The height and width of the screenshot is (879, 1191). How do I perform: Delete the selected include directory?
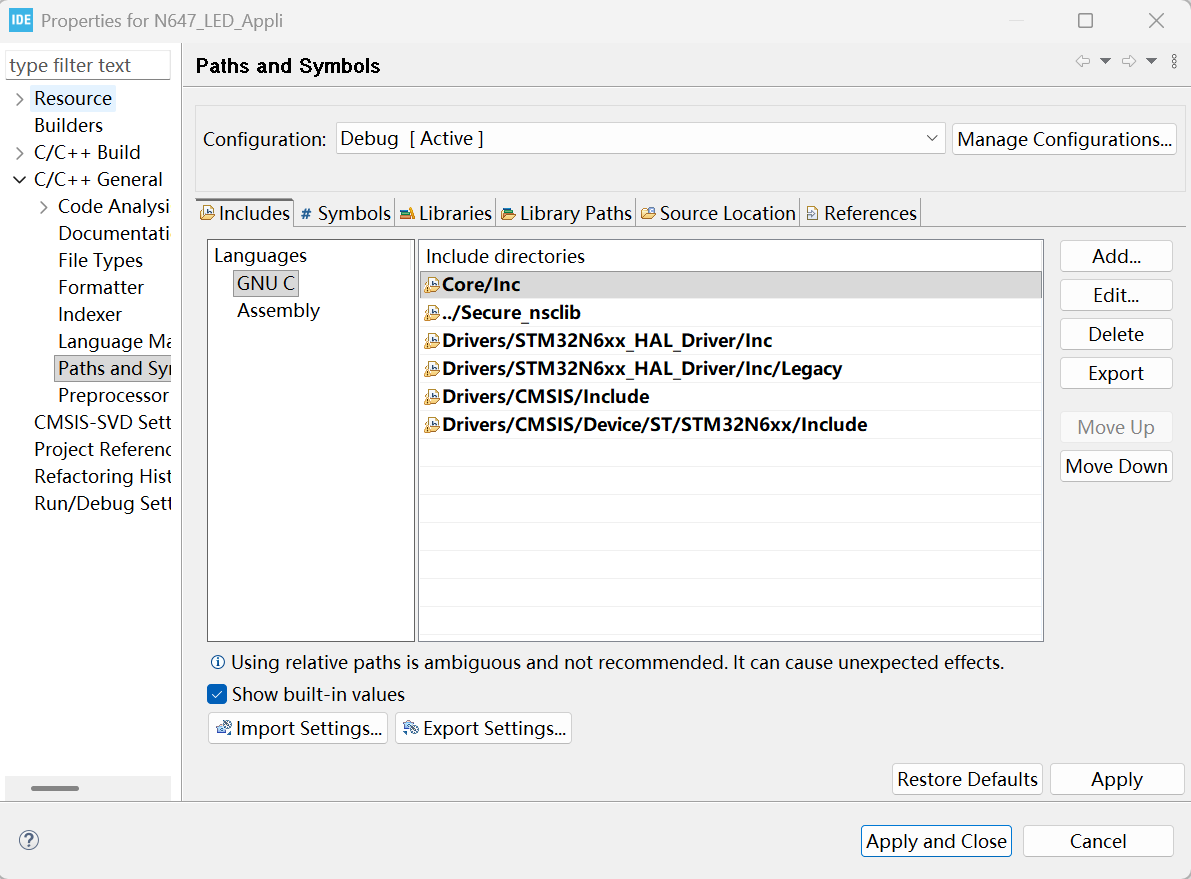click(x=1116, y=334)
